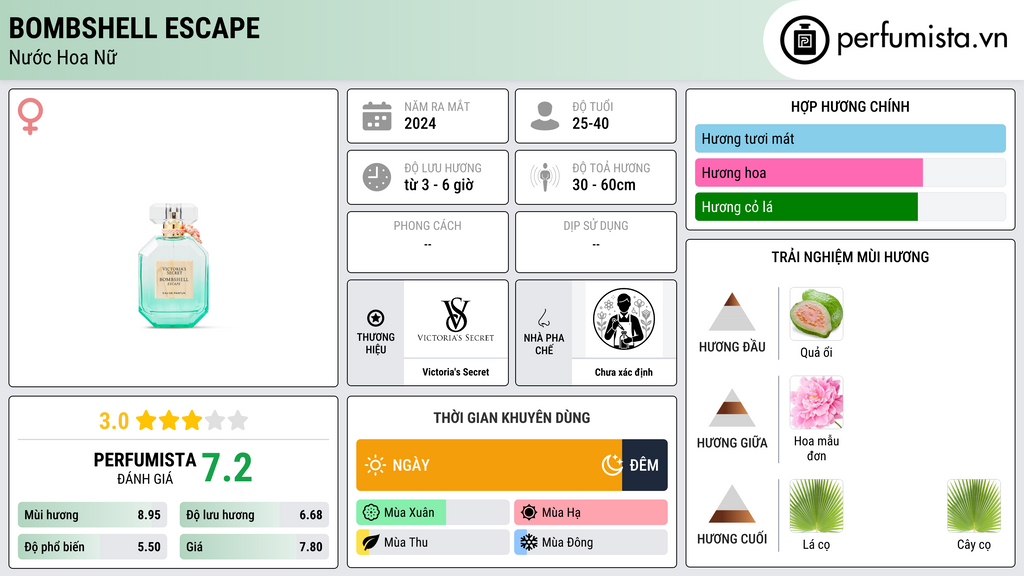This screenshot has width=1024, height=576.
Task: Click the sun icon for Mùa Hạ
Action: (x=529, y=513)
